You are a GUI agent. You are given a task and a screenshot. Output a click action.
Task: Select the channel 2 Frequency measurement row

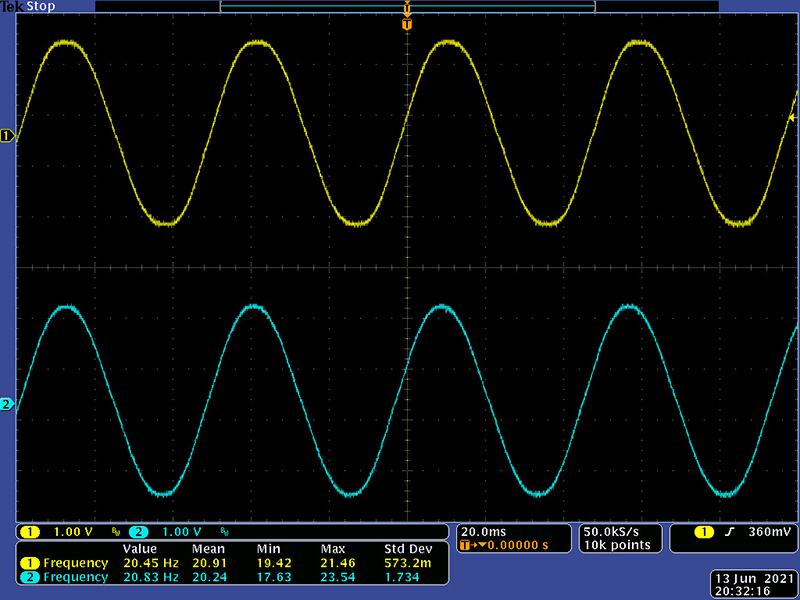pyautogui.click(x=63, y=577)
